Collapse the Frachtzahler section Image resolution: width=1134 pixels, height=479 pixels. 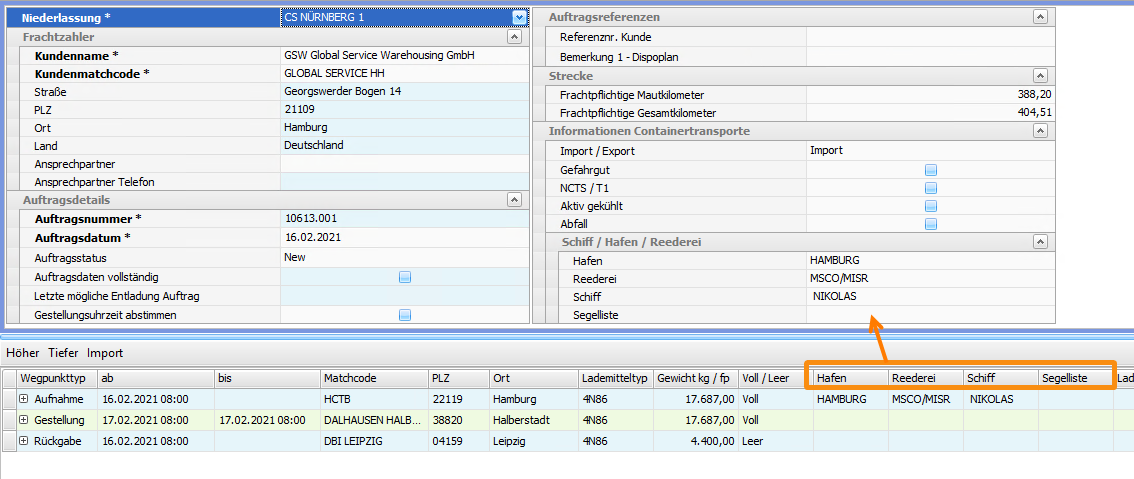point(514,37)
